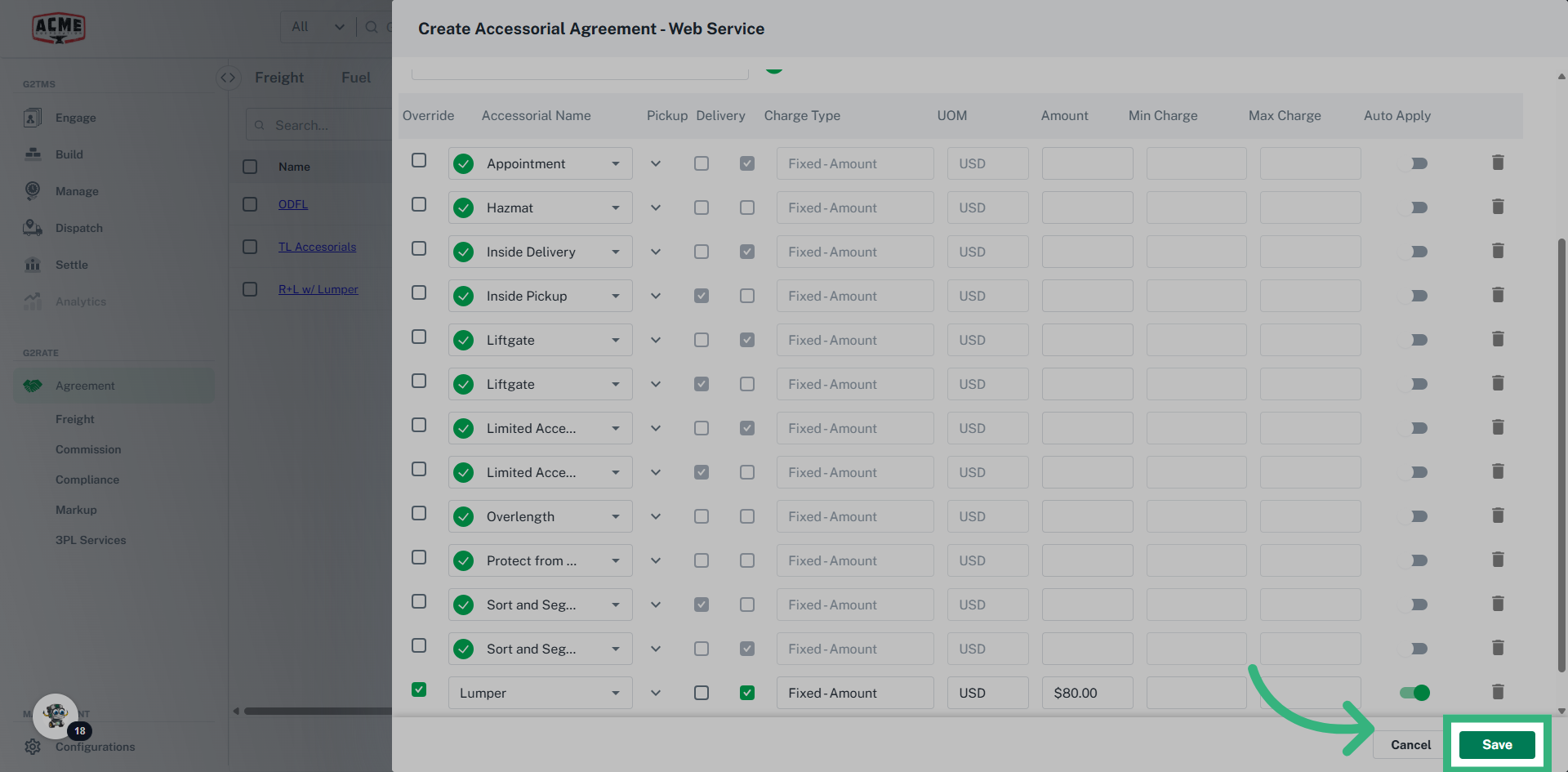Save the accessorial agreement
The height and width of the screenshot is (772, 1568).
tap(1497, 744)
